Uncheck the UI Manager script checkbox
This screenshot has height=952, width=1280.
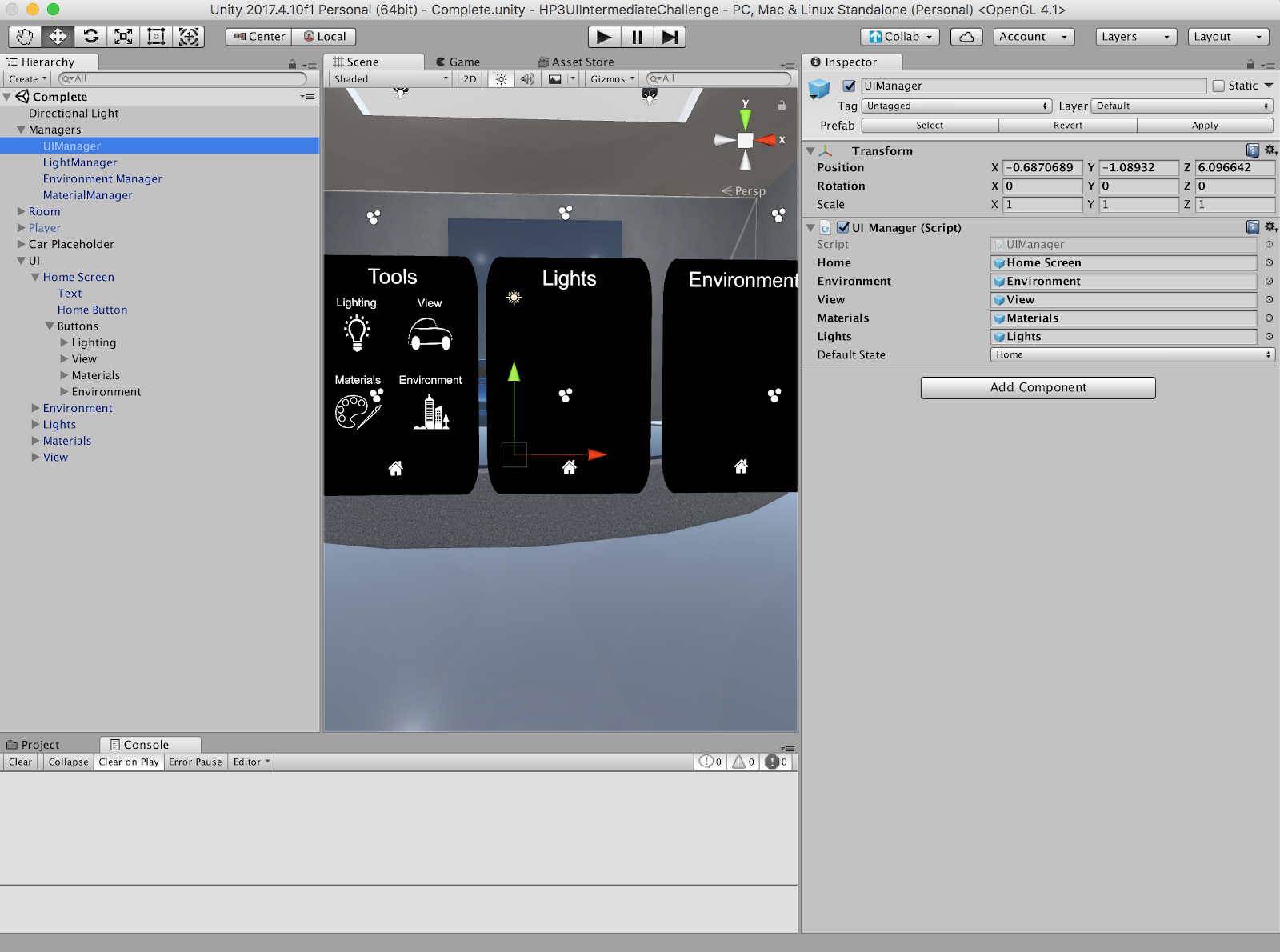(x=842, y=228)
